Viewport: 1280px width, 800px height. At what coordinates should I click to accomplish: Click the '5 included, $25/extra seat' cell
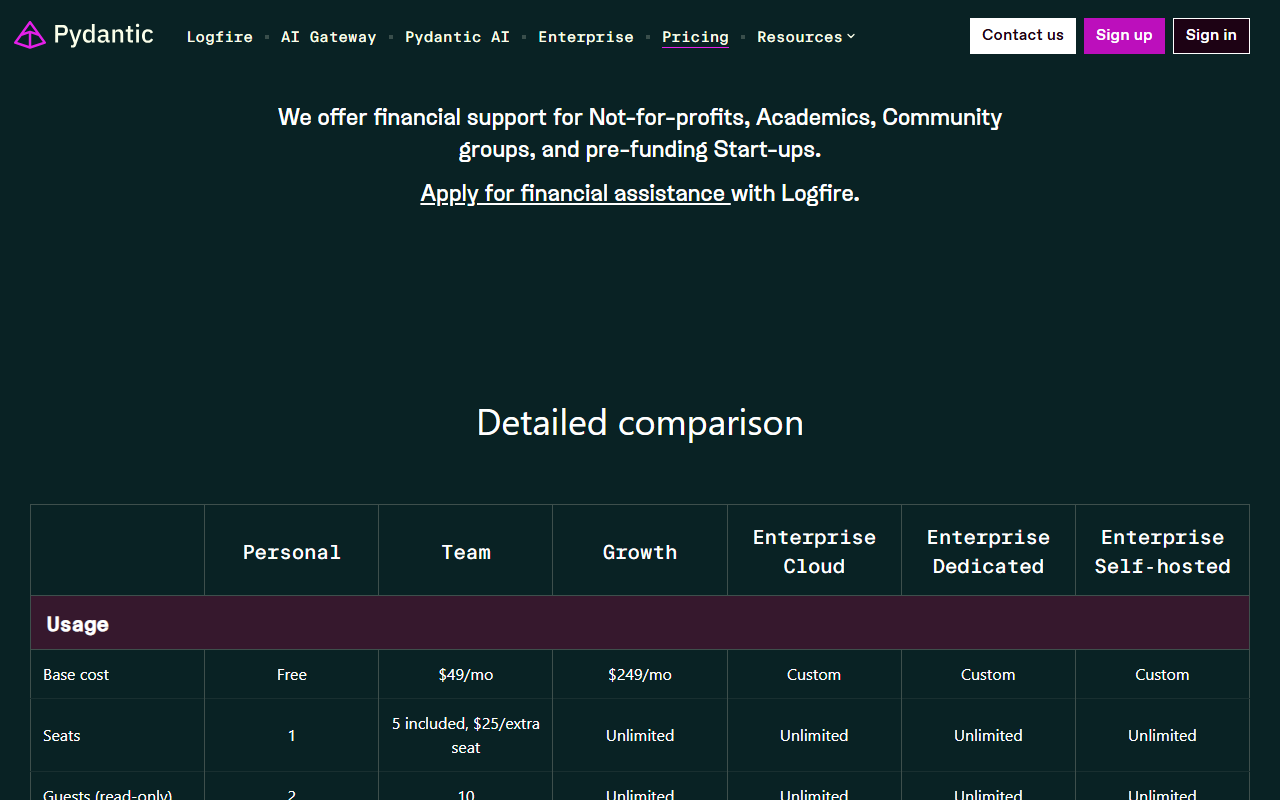point(466,736)
